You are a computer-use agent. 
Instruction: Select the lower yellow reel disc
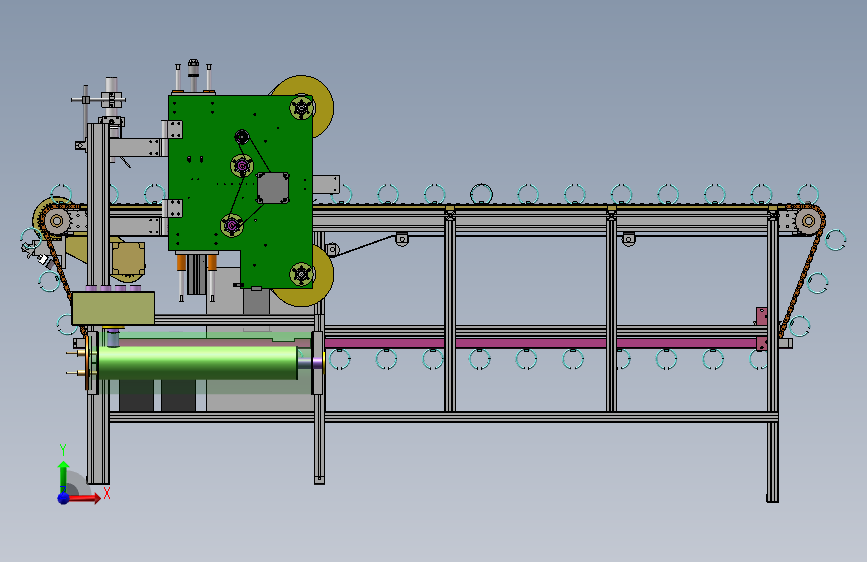322,277
